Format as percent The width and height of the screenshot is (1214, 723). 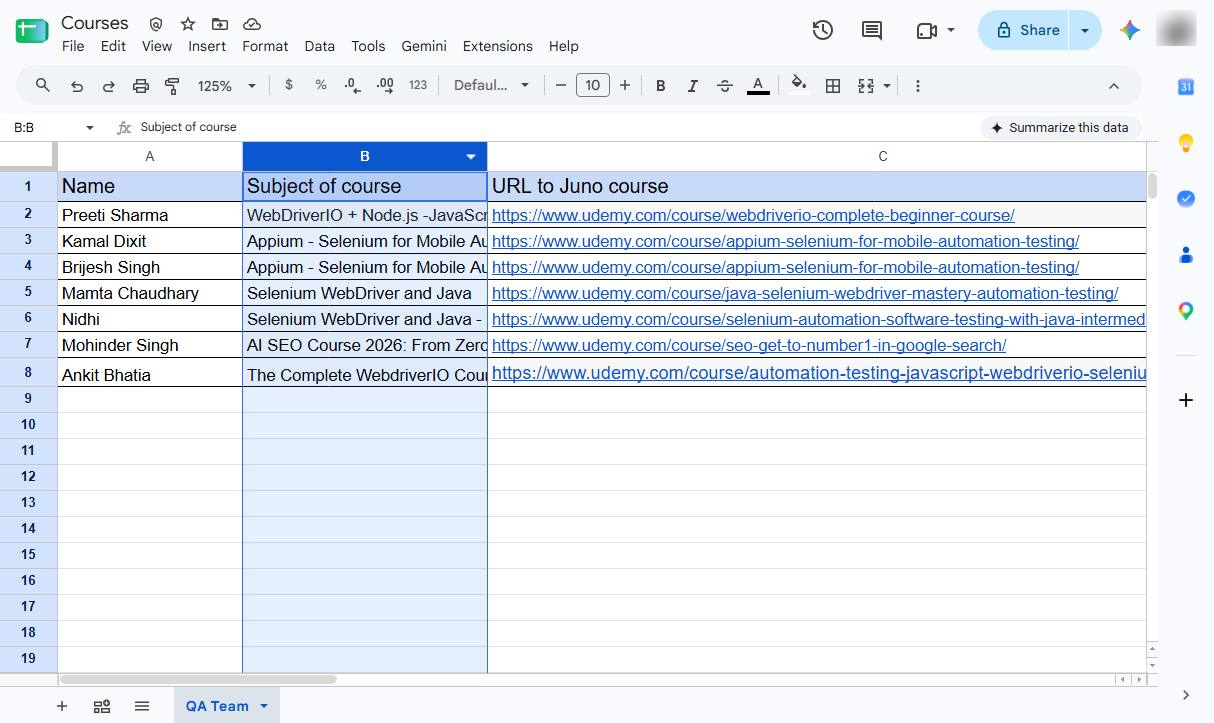321,85
